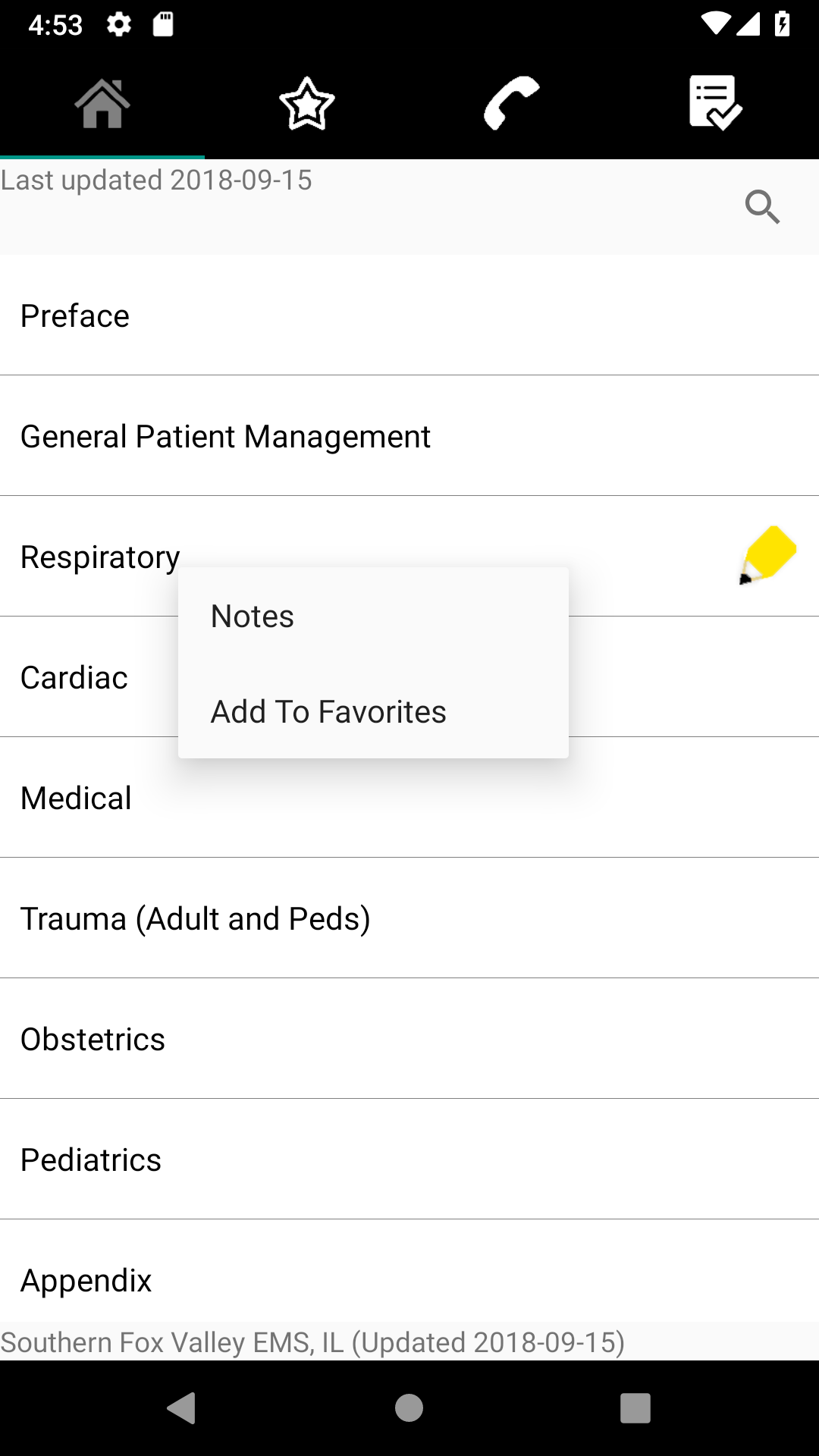Open the checklist notes tab
The width and height of the screenshot is (819, 1456).
(x=716, y=103)
